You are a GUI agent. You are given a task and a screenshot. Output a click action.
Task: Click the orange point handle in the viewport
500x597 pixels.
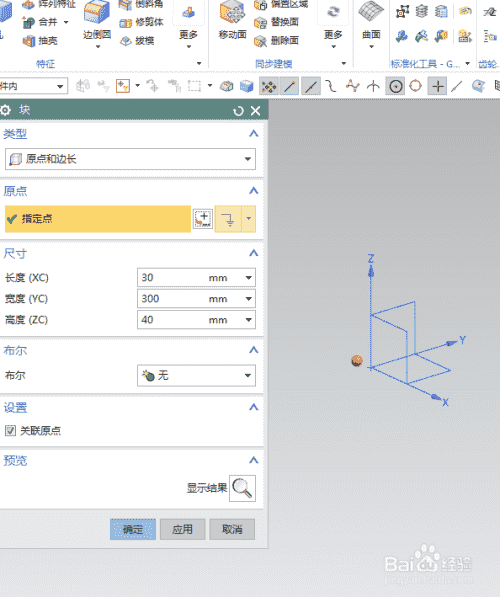(x=357, y=361)
